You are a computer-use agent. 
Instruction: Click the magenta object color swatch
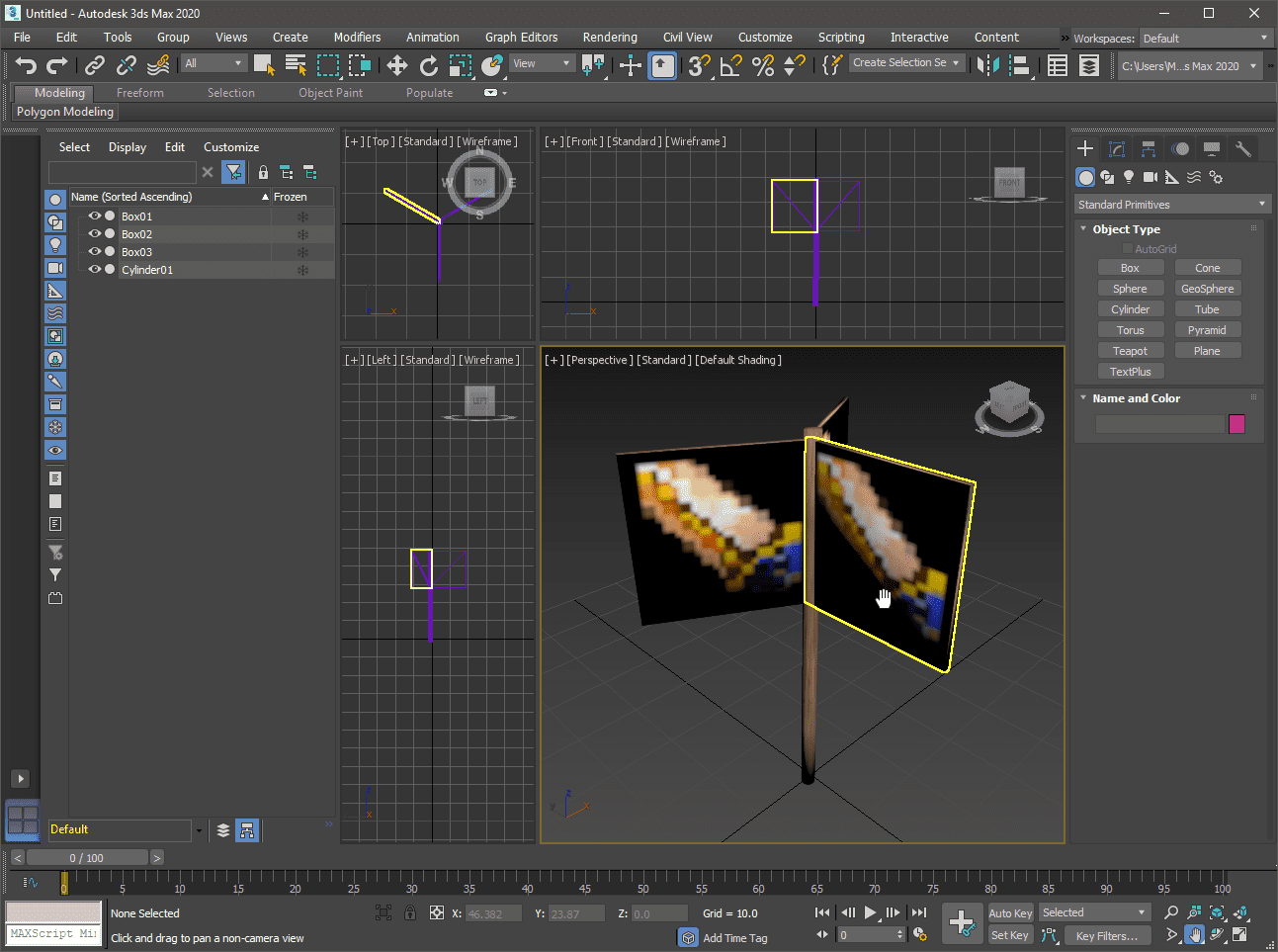click(x=1236, y=424)
